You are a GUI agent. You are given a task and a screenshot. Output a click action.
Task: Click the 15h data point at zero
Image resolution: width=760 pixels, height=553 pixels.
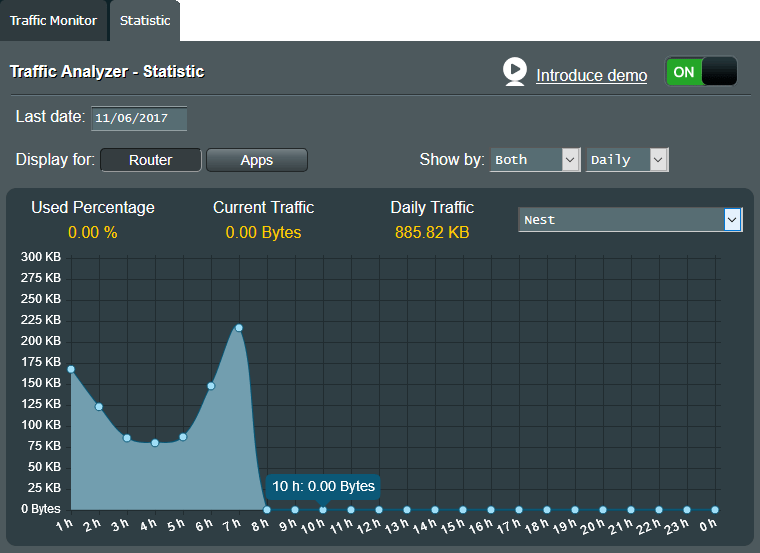click(463, 510)
